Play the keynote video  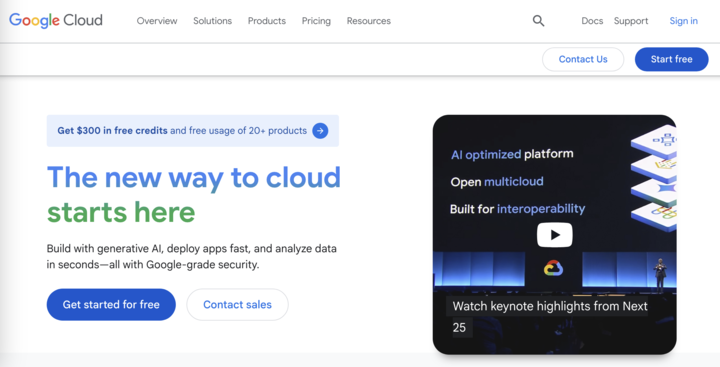pos(554,235)
